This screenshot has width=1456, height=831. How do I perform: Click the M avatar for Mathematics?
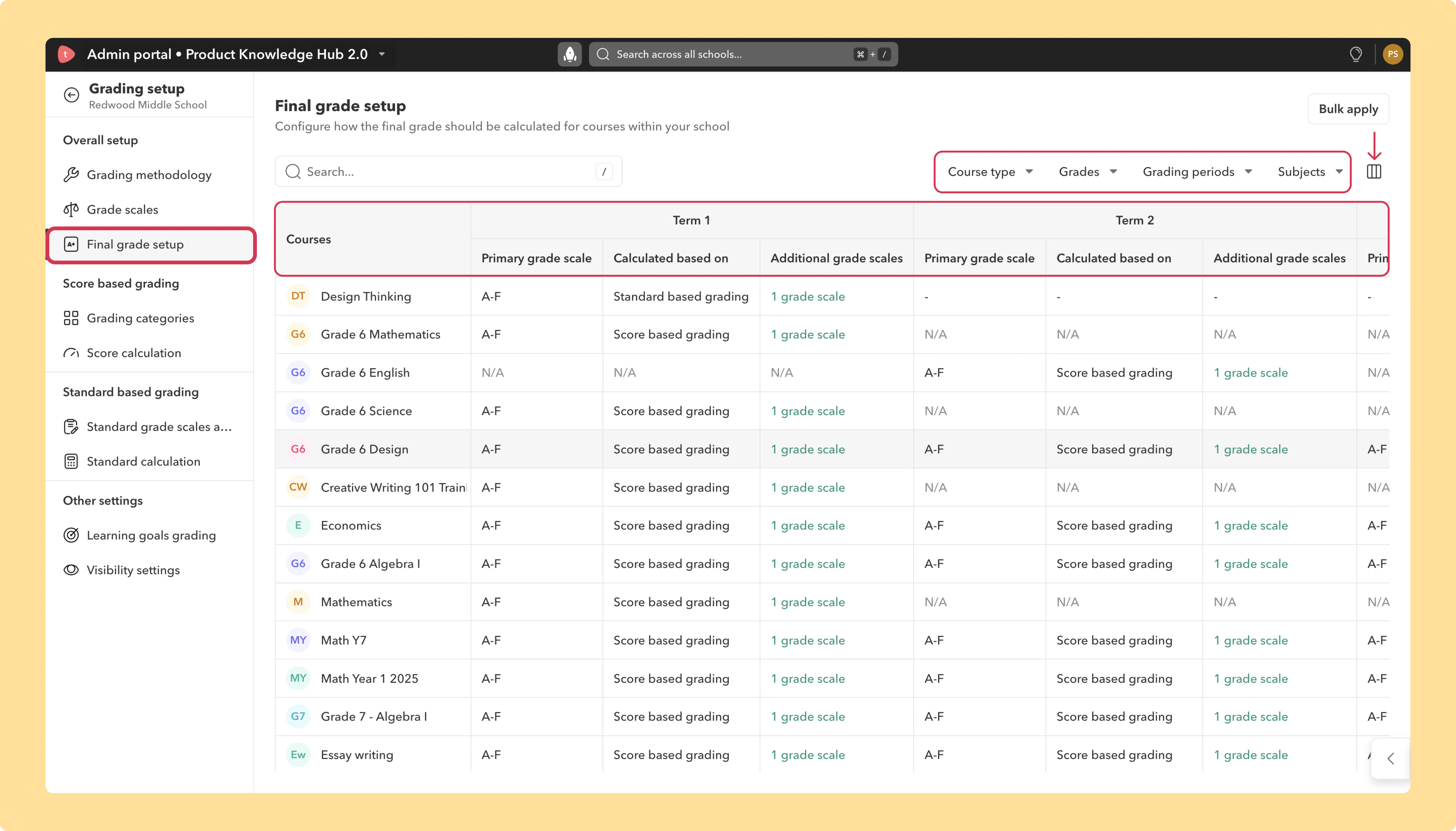pyautogui.click(x=298, y=602)
